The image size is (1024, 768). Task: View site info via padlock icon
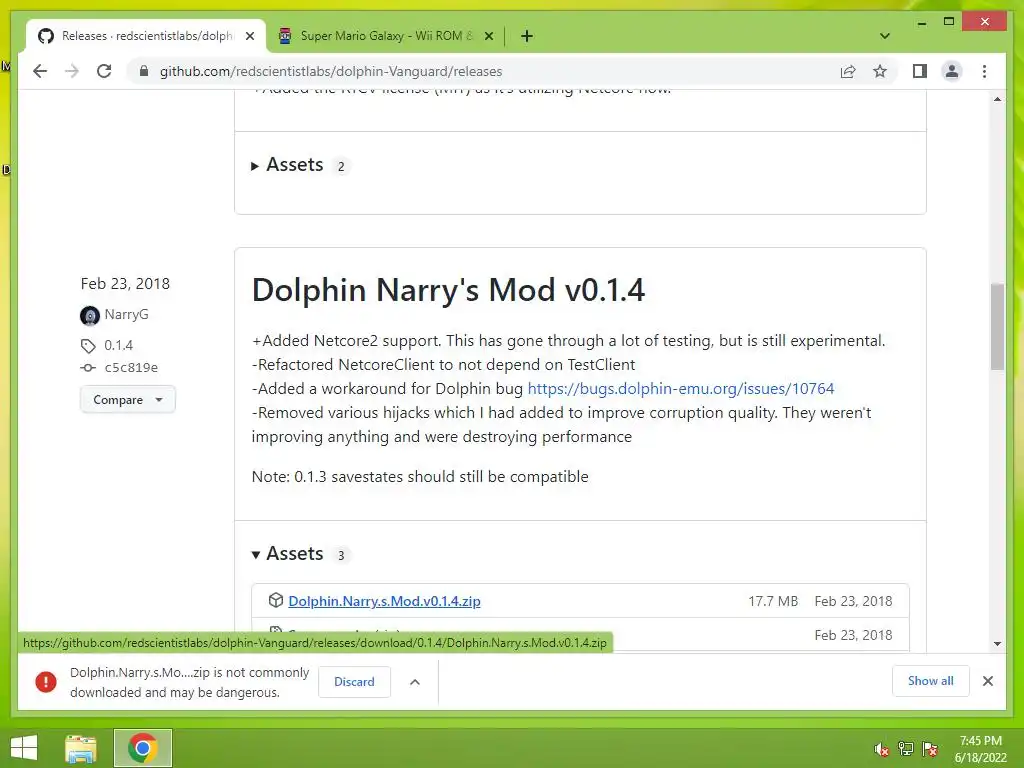pyautogui.click(x=144, y=71)
